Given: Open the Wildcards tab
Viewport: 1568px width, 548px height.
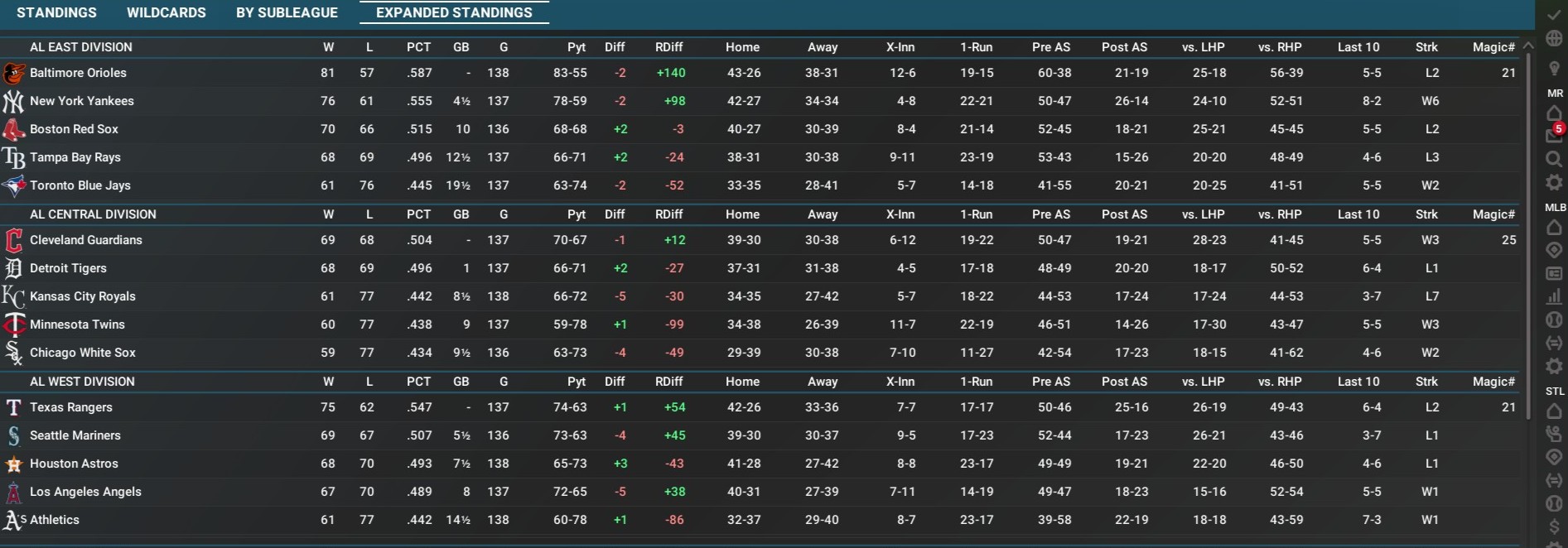Looking at the screenshot, I should (166, 12).
